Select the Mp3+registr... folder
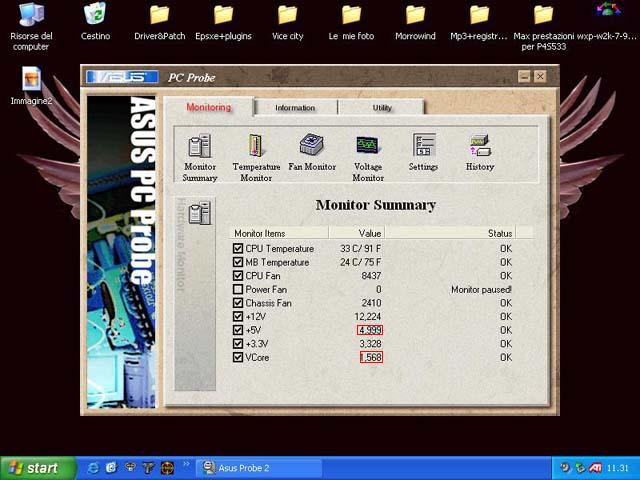 (479, 15)
